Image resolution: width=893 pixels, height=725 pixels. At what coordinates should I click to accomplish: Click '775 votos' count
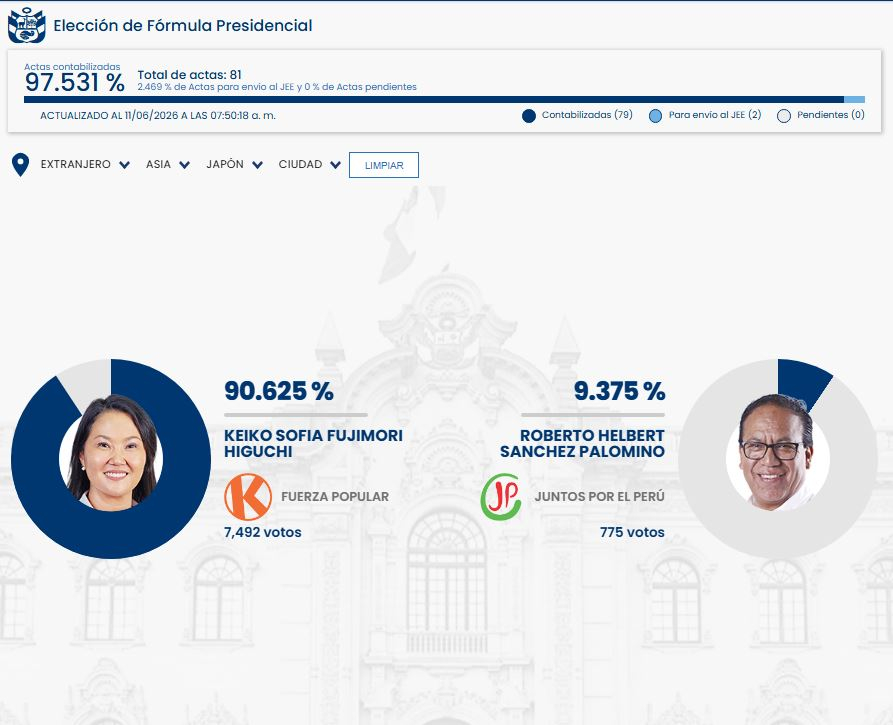click(632, 533)
